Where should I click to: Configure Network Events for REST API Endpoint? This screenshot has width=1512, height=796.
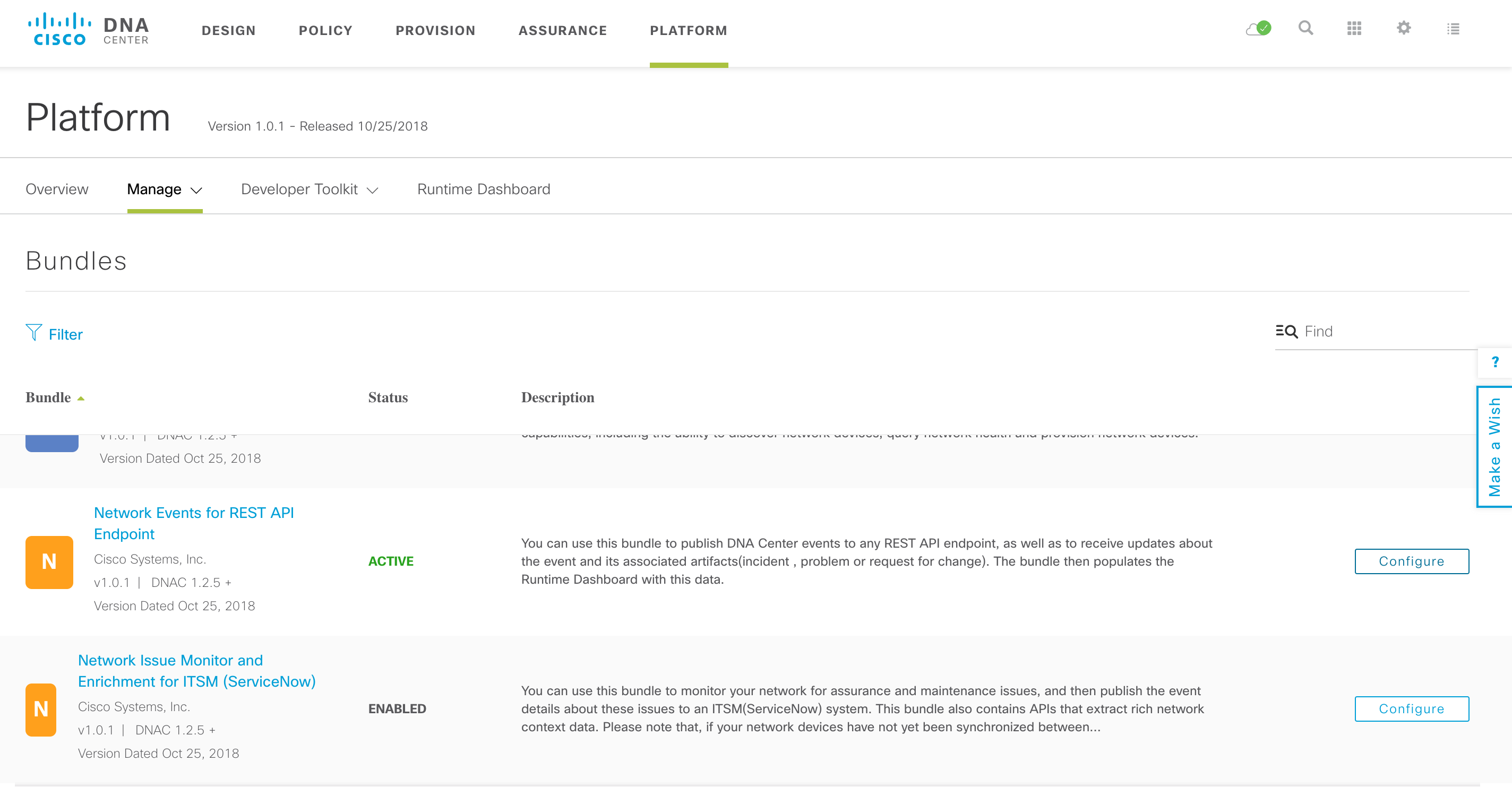pyautogui.click(x=1411, y=561)
